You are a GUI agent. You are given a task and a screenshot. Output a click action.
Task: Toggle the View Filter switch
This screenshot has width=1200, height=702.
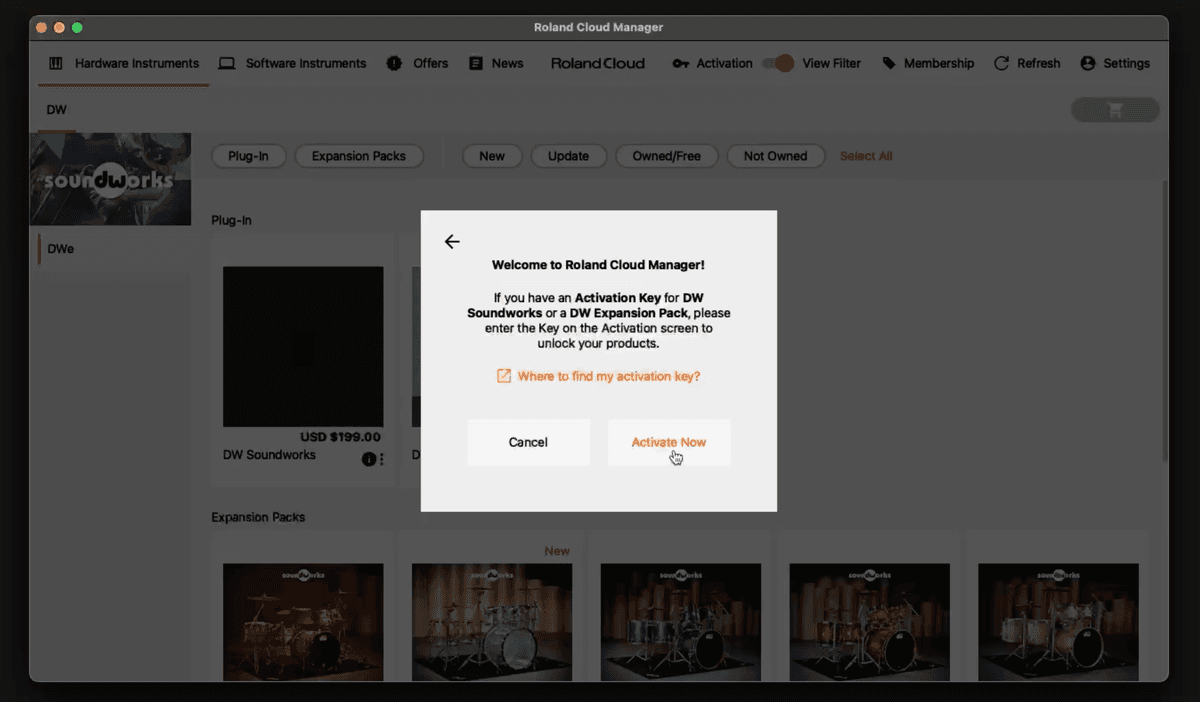tap(778, 63)
